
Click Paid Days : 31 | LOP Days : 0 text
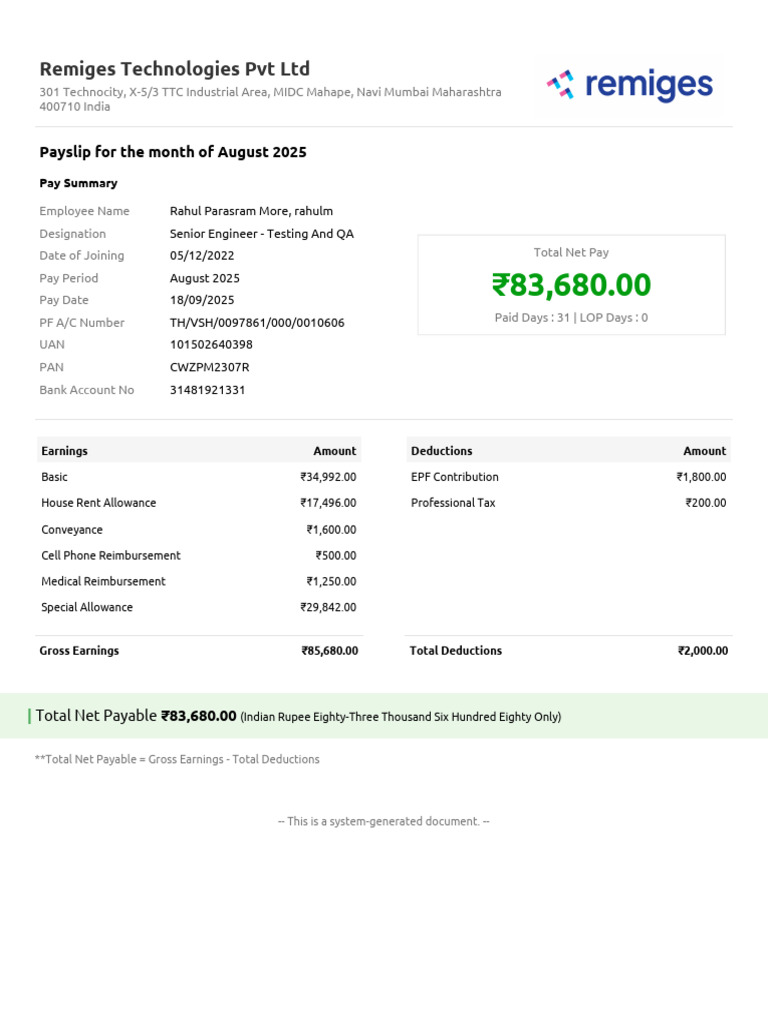[x=571, y=317]
